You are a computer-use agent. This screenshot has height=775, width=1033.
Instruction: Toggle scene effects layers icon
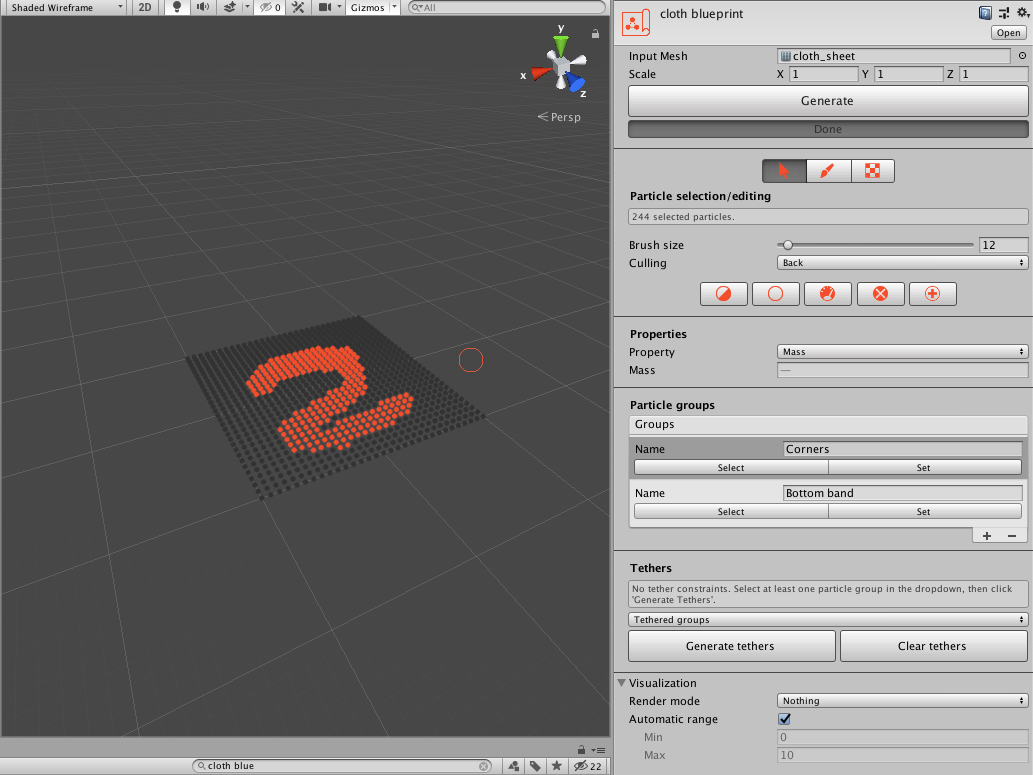[x=229, y=7]
